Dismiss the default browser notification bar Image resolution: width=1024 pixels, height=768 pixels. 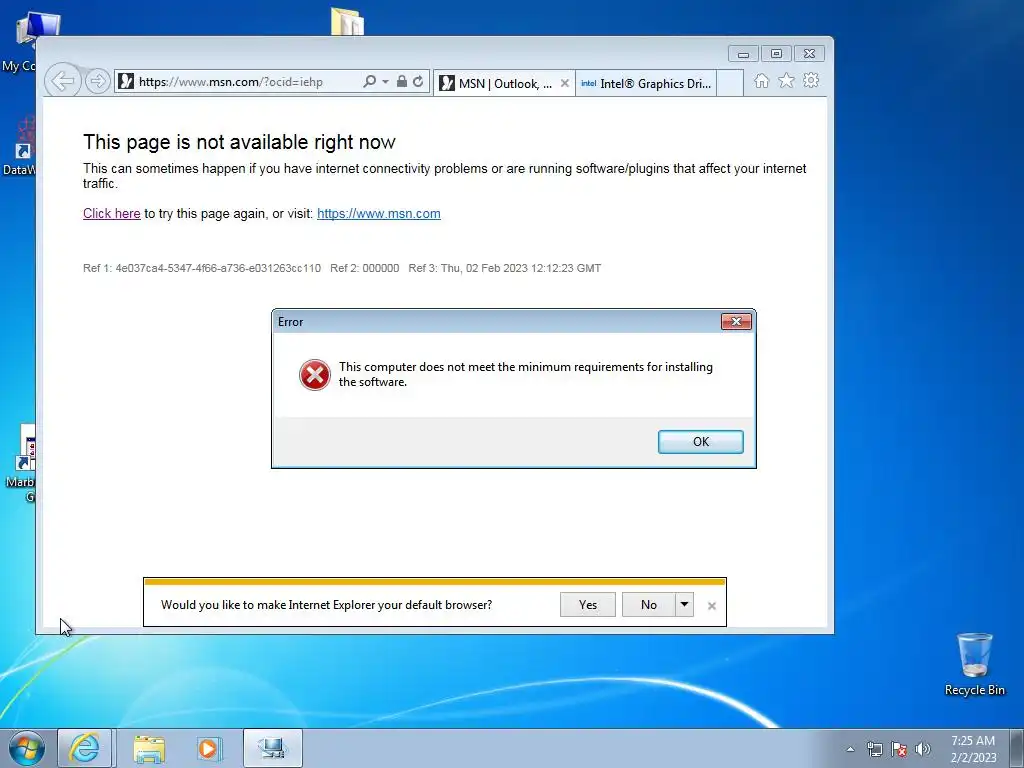(x=712, y=606)
